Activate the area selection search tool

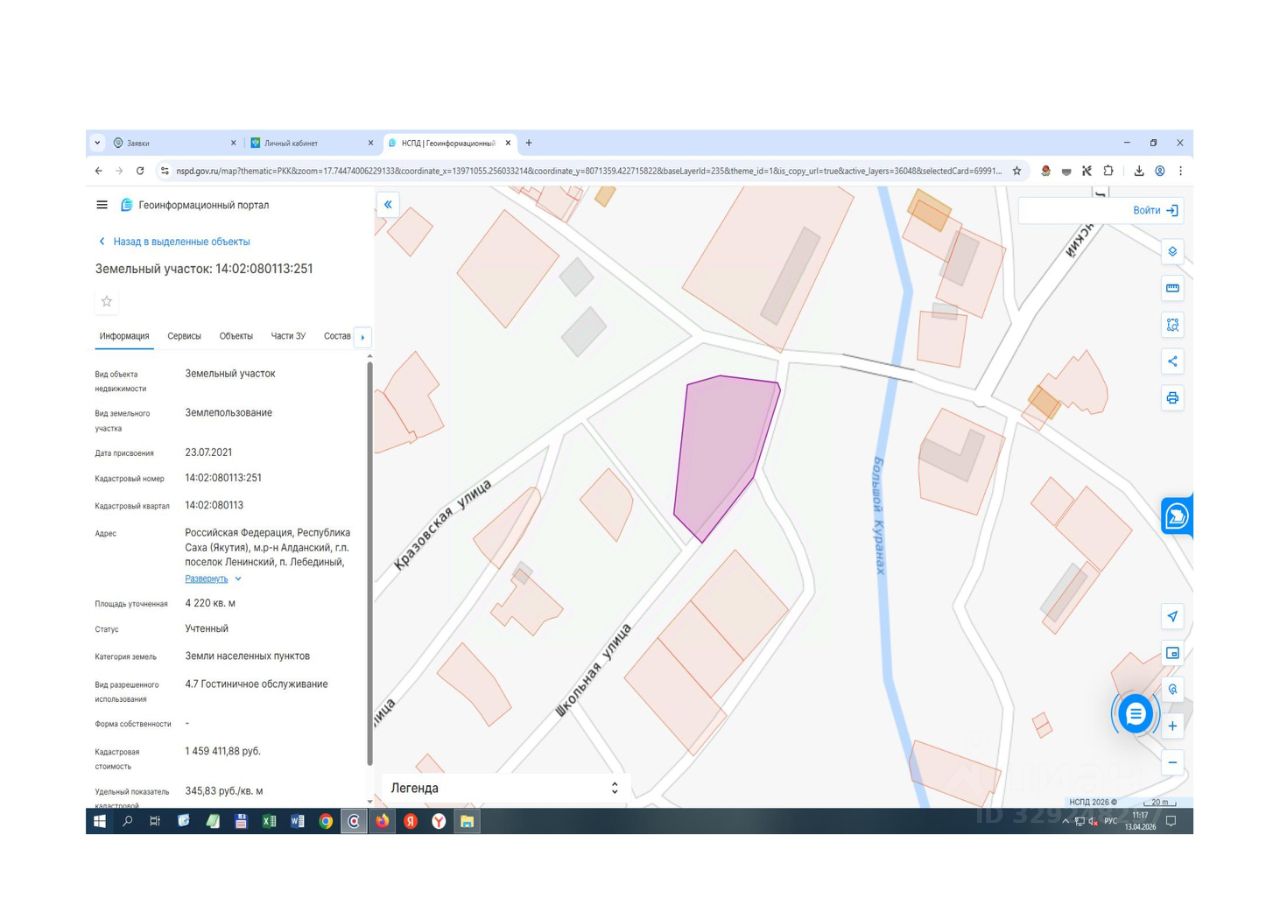(1172, 325)
